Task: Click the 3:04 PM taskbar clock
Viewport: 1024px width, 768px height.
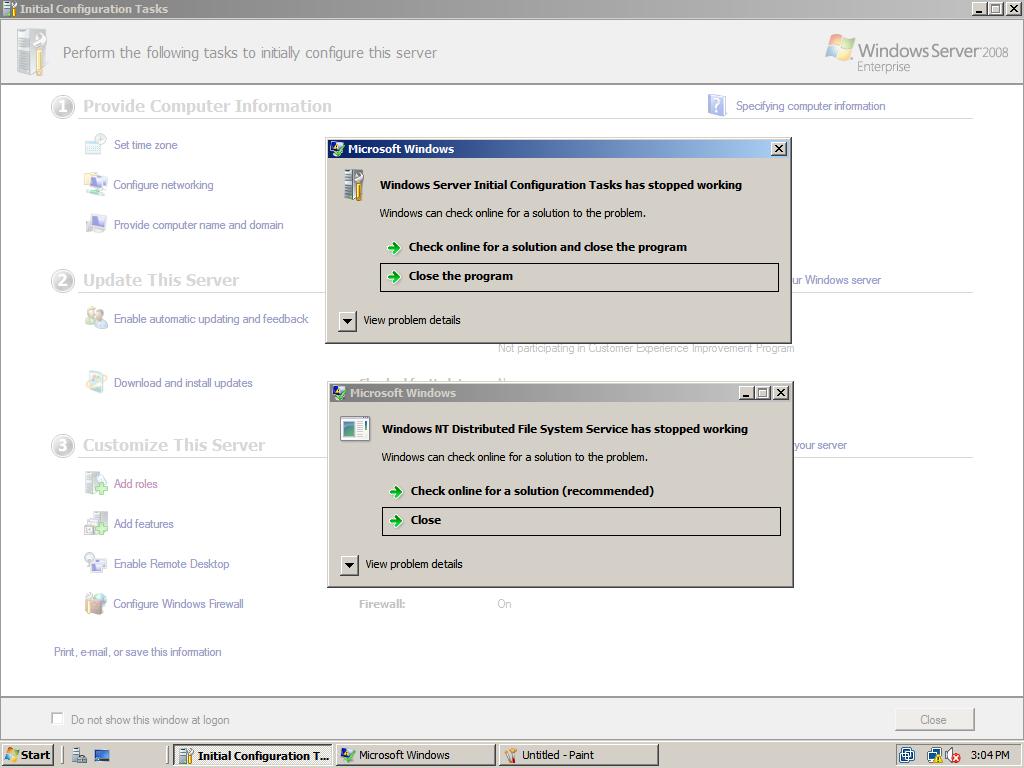Action: click(990, 755)
